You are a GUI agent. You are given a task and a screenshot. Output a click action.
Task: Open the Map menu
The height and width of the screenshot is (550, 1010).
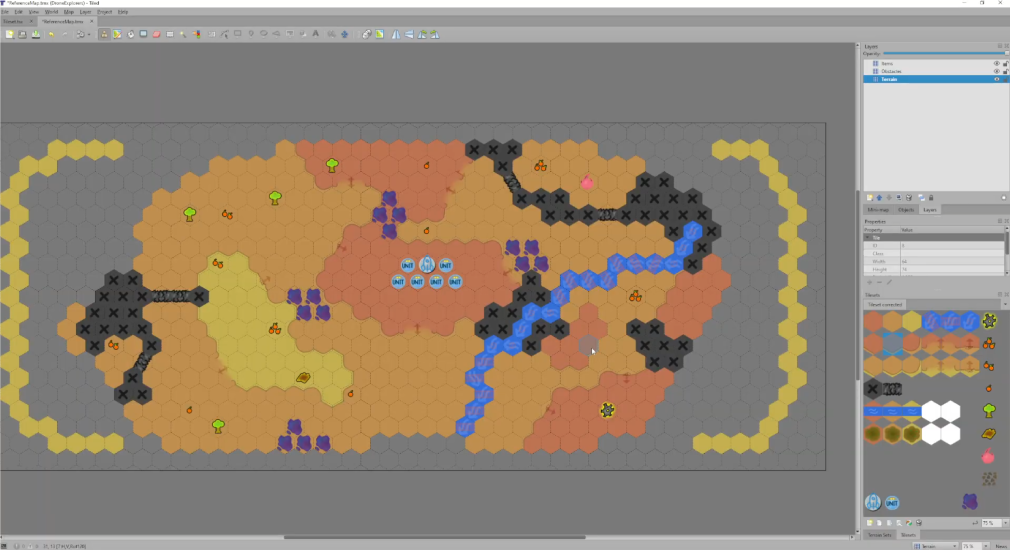coord(67,12)
